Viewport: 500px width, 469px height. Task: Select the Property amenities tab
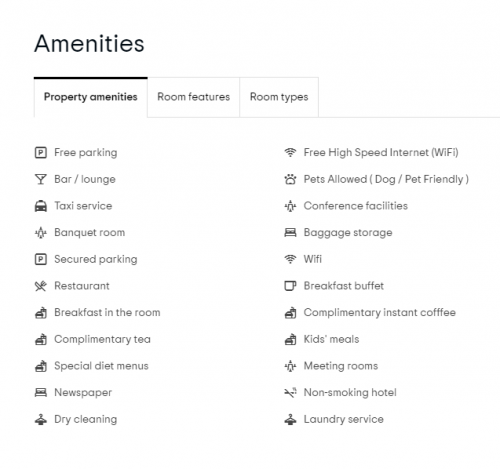[x=91, y=97]
